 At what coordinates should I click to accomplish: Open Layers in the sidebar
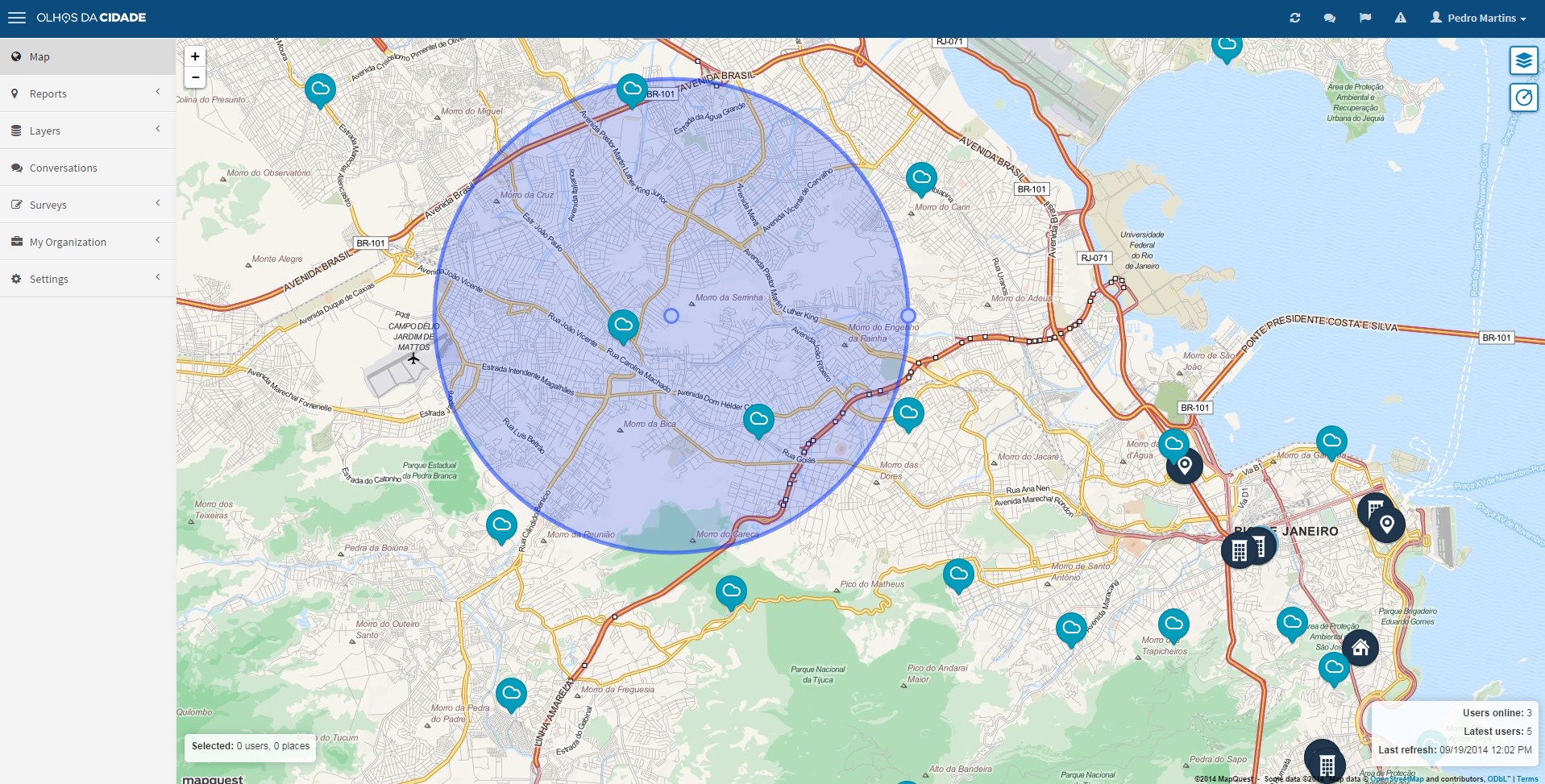tap(88, 131)
